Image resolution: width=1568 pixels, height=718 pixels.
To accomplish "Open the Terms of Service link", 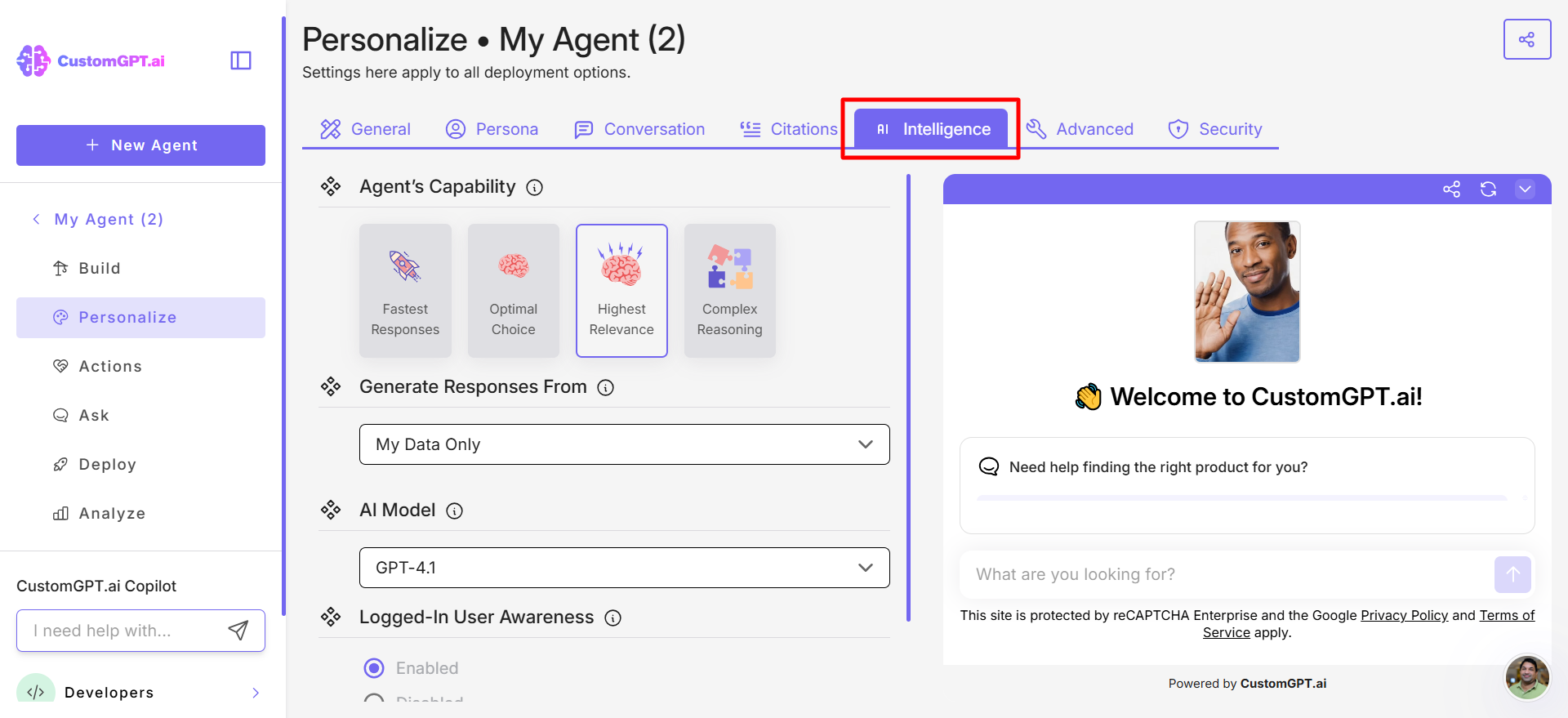I will click(x=1507, y=615).
